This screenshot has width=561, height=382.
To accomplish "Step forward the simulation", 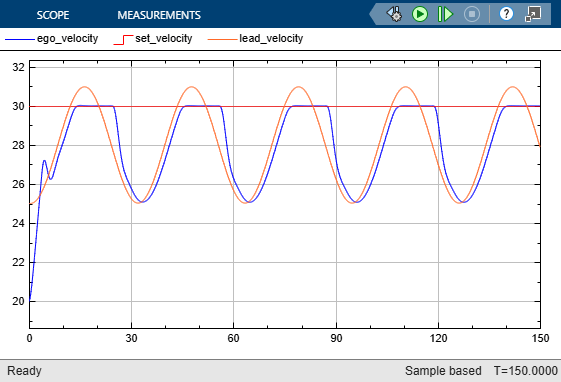I will point(445,14).
